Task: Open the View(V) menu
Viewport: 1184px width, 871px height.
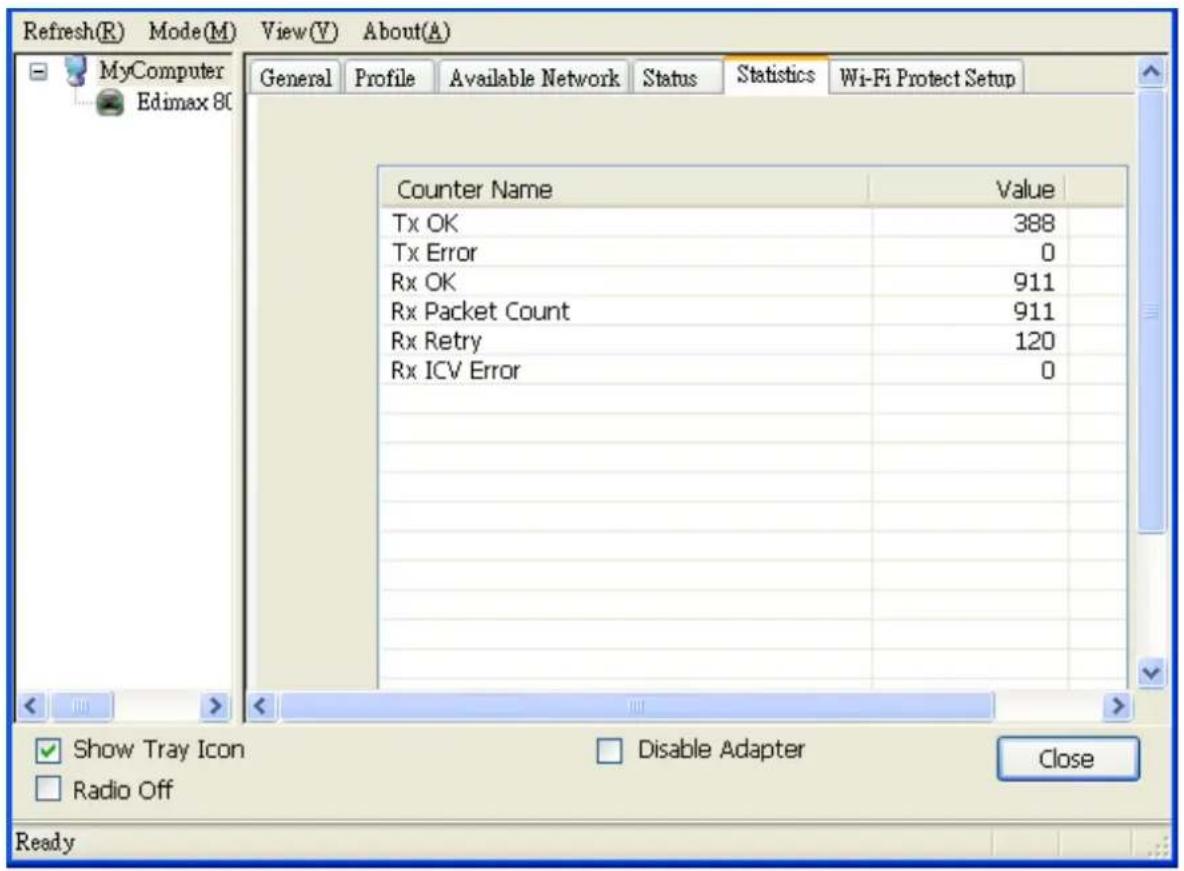Action: (299, 32)
